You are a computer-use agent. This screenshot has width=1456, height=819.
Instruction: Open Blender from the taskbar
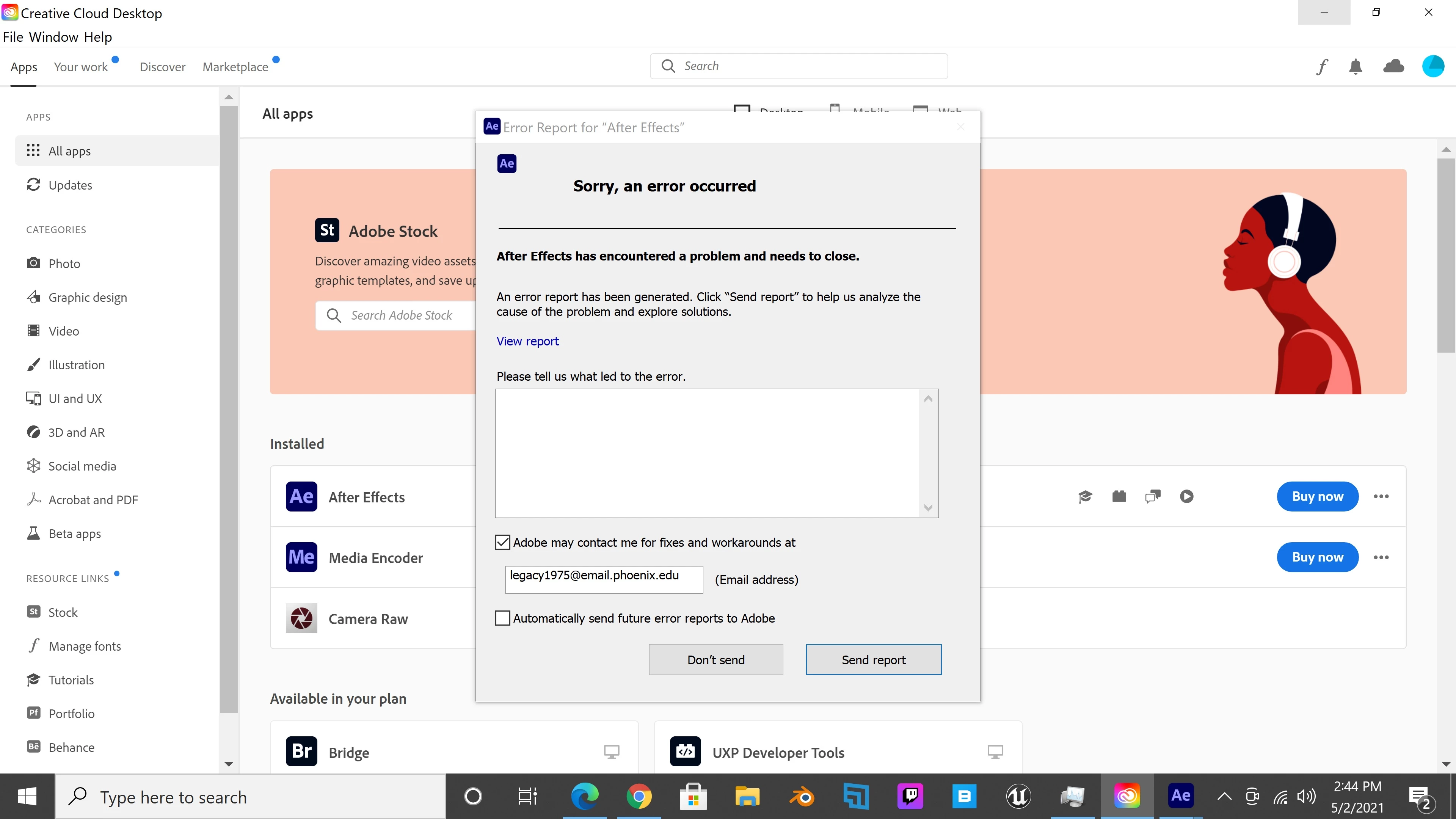[x=802, y=796]
